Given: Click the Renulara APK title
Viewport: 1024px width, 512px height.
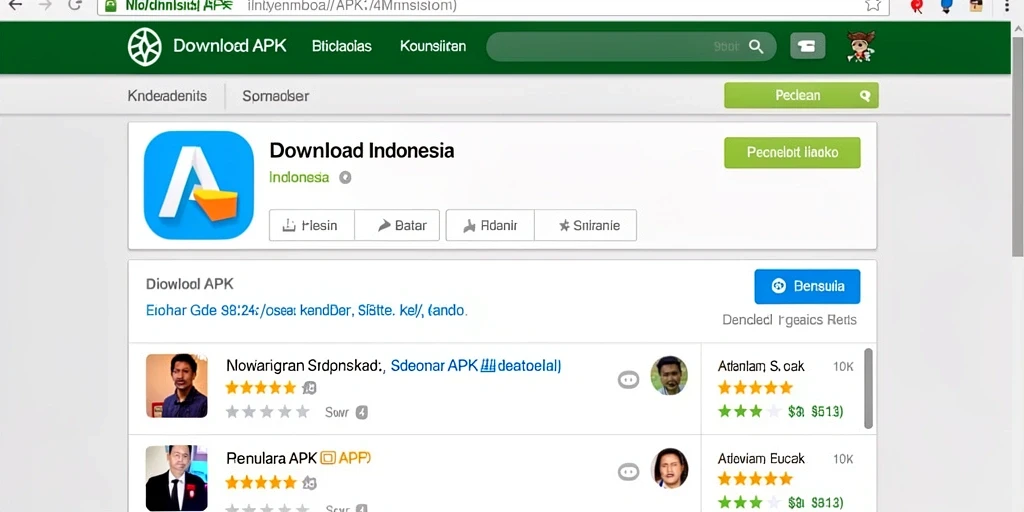Looking at the screenshot, I should (x=272, y=458).
